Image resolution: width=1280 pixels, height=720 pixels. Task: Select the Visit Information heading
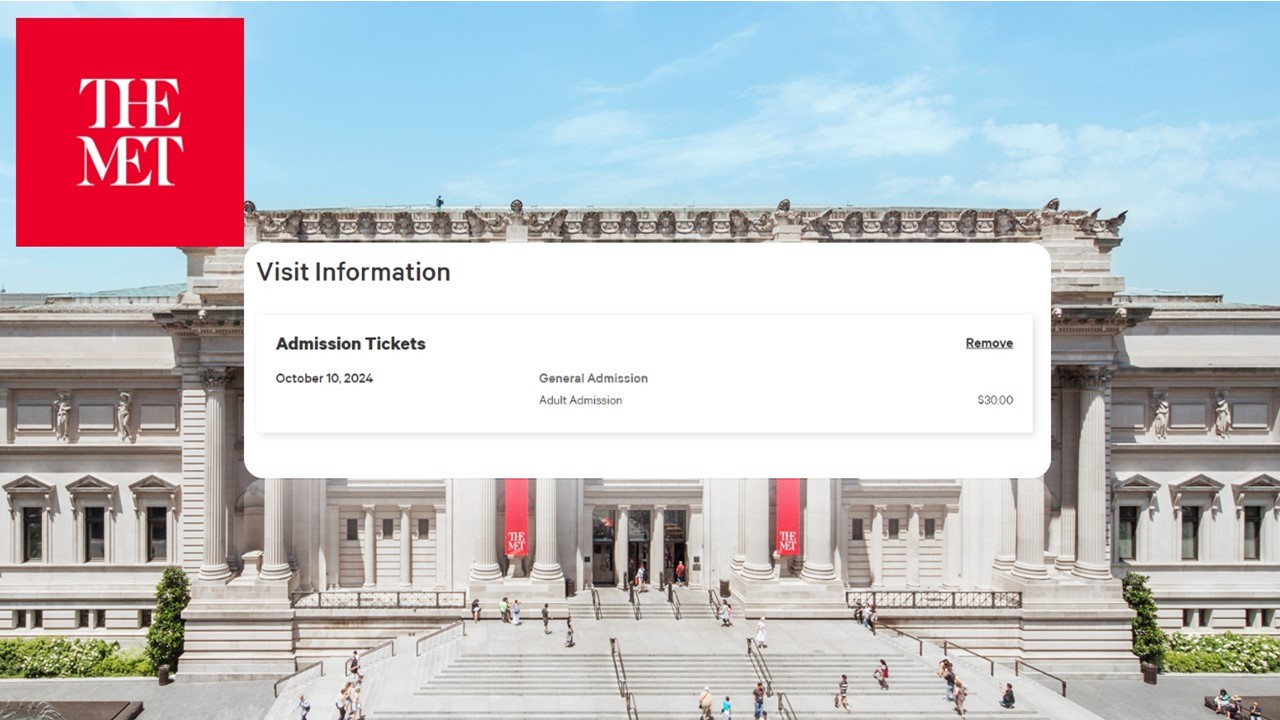coord(353,272)
